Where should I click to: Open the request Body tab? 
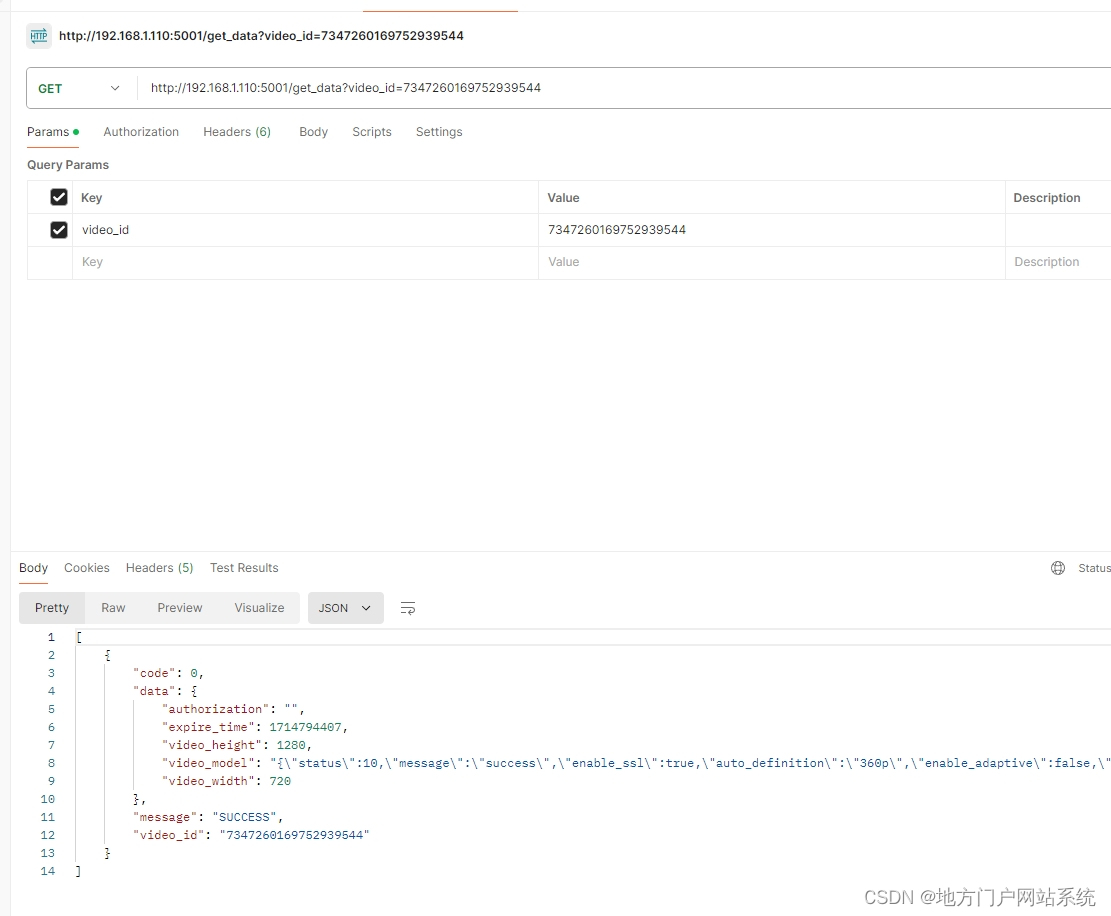313,132
